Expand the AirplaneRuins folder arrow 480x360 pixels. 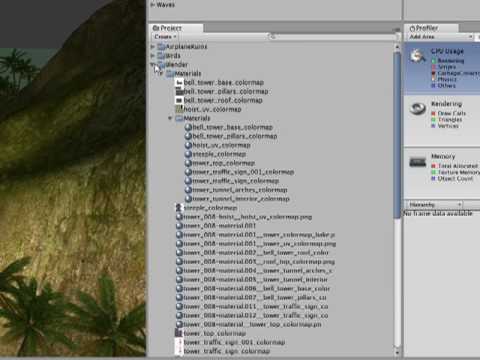(x=153, y=46)
